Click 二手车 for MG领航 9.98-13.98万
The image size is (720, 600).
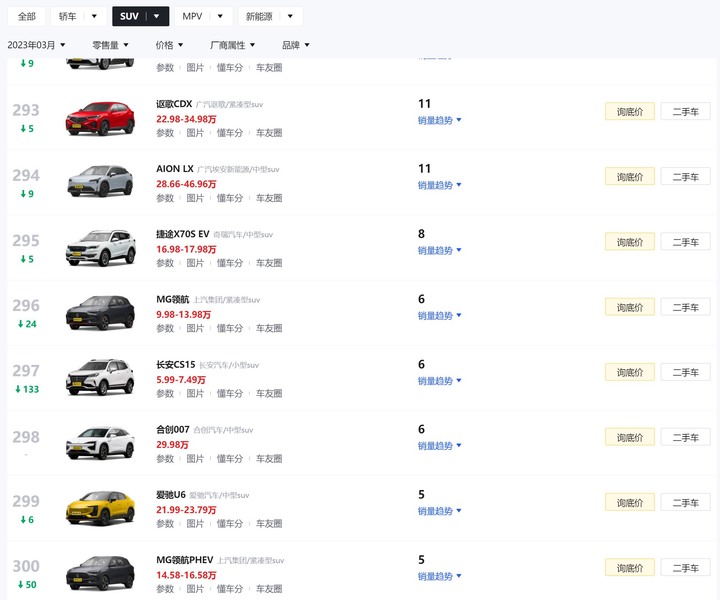click(686, 307)
